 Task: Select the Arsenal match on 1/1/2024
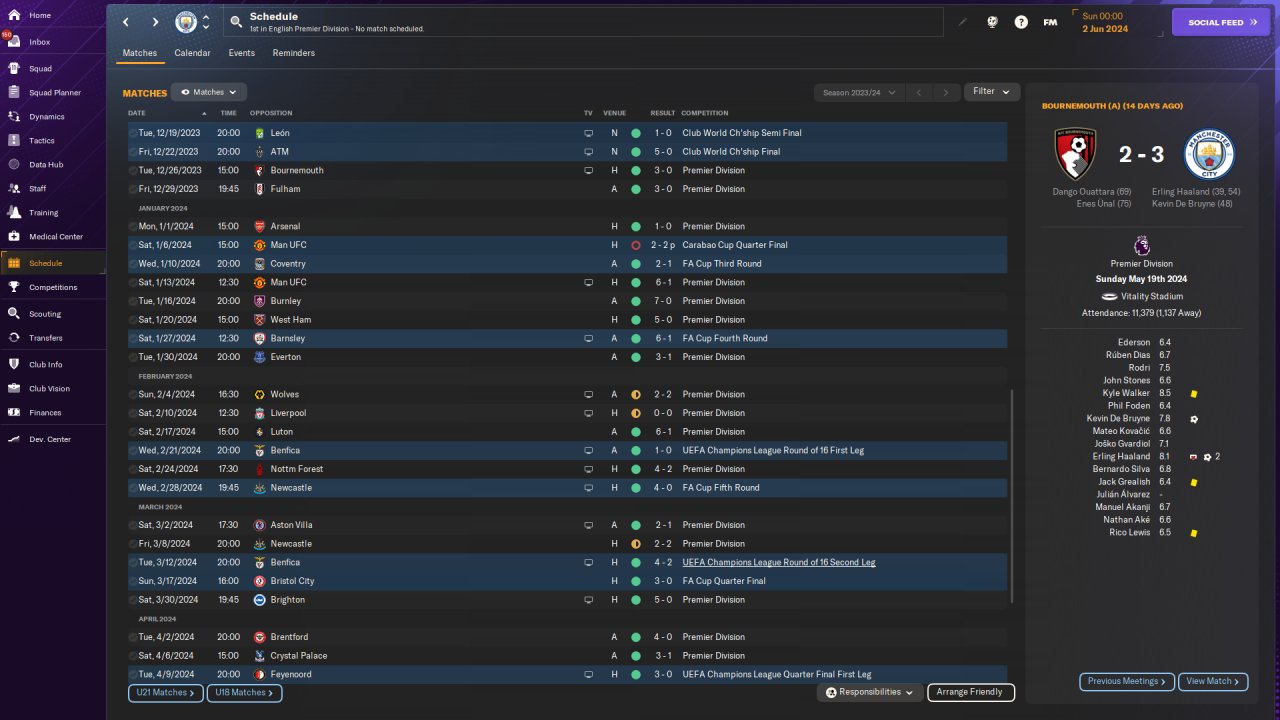coord(567,227)
